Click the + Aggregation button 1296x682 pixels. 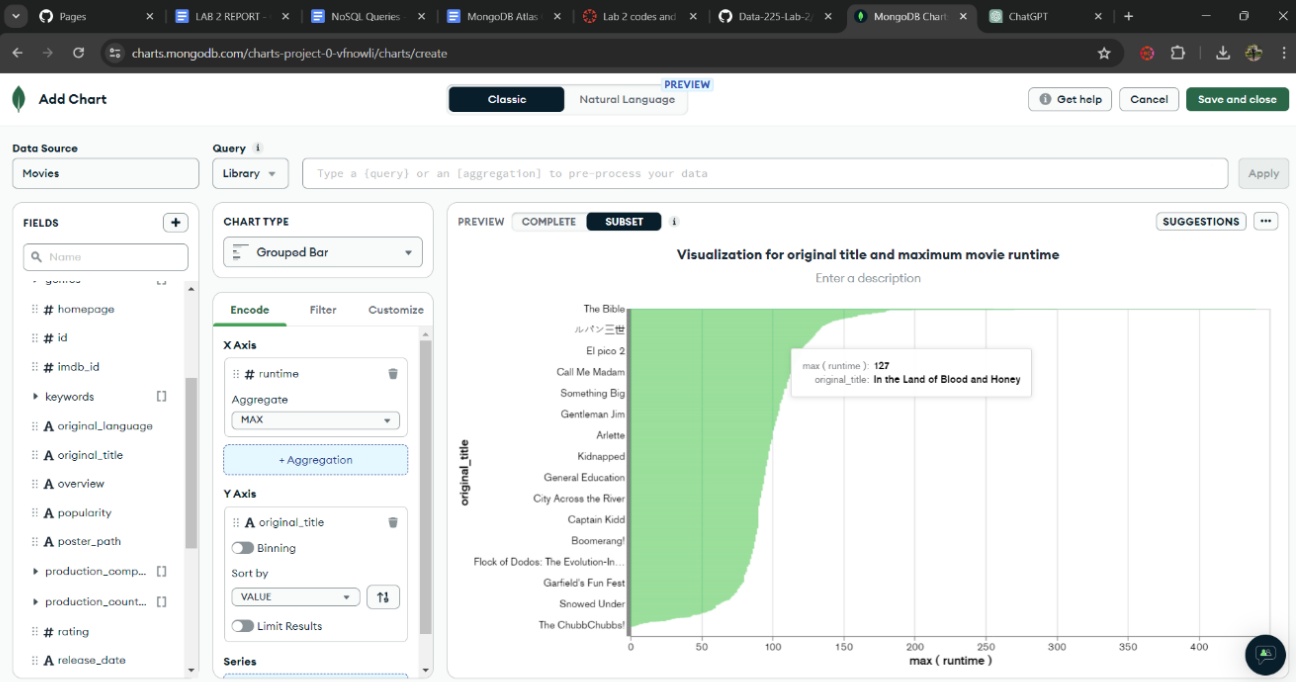(315, 460)
